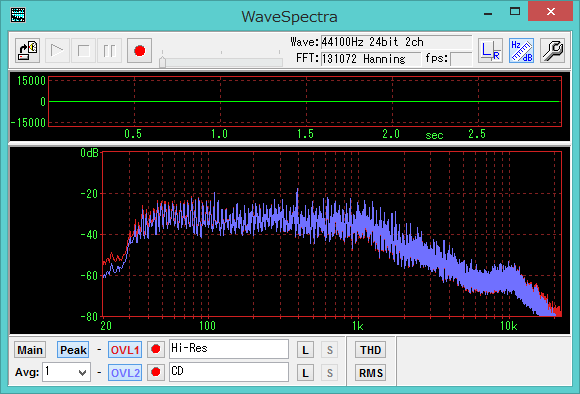Click the playback position slider thumb

click(x=162, y=62)
